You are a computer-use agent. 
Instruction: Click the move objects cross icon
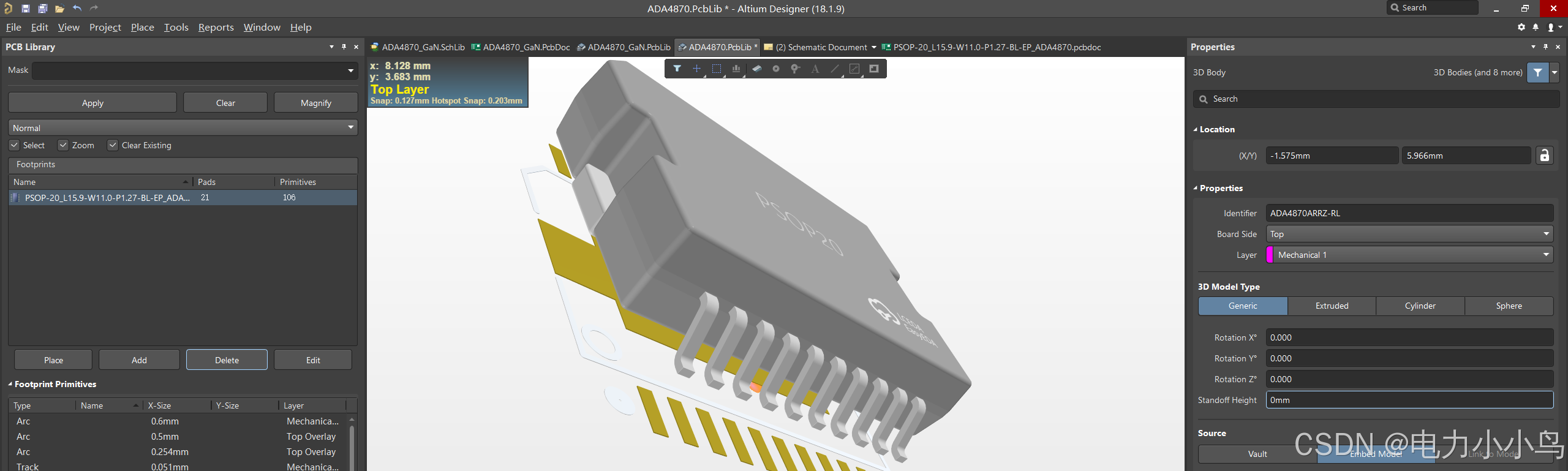(696, 69)
